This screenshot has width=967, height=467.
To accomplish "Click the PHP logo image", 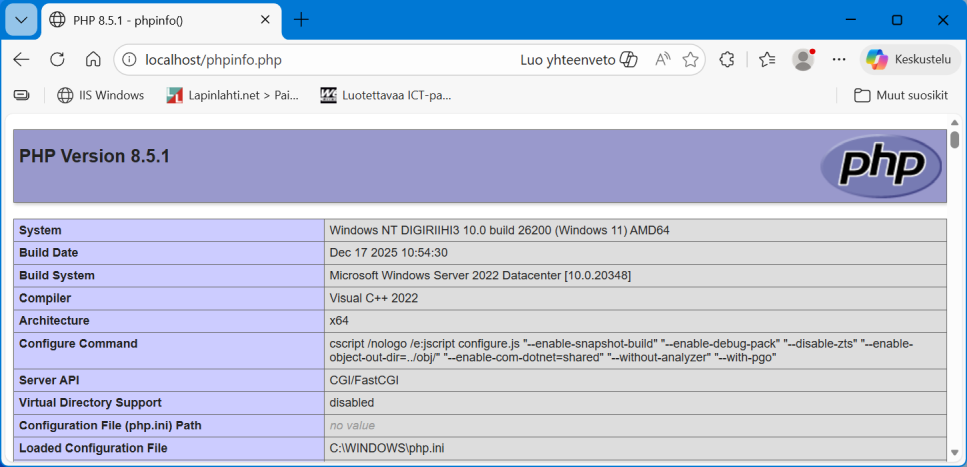I will click(881, 166).
